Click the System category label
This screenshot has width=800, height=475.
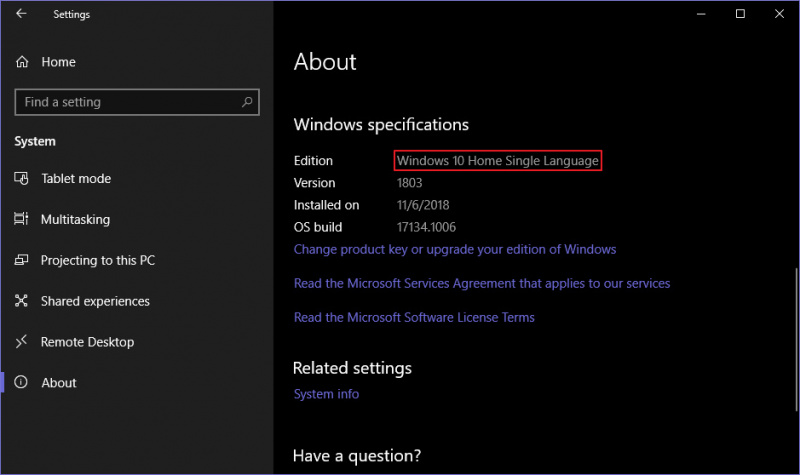click(35, 141)
